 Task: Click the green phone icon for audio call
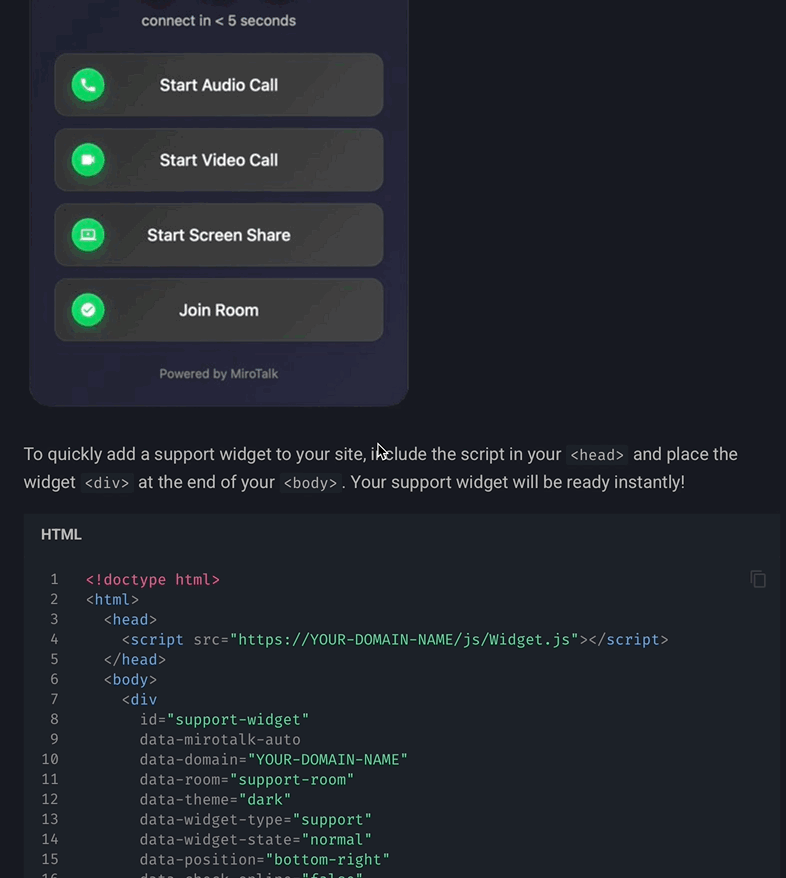pyautogui.click(x=88, y=85)
